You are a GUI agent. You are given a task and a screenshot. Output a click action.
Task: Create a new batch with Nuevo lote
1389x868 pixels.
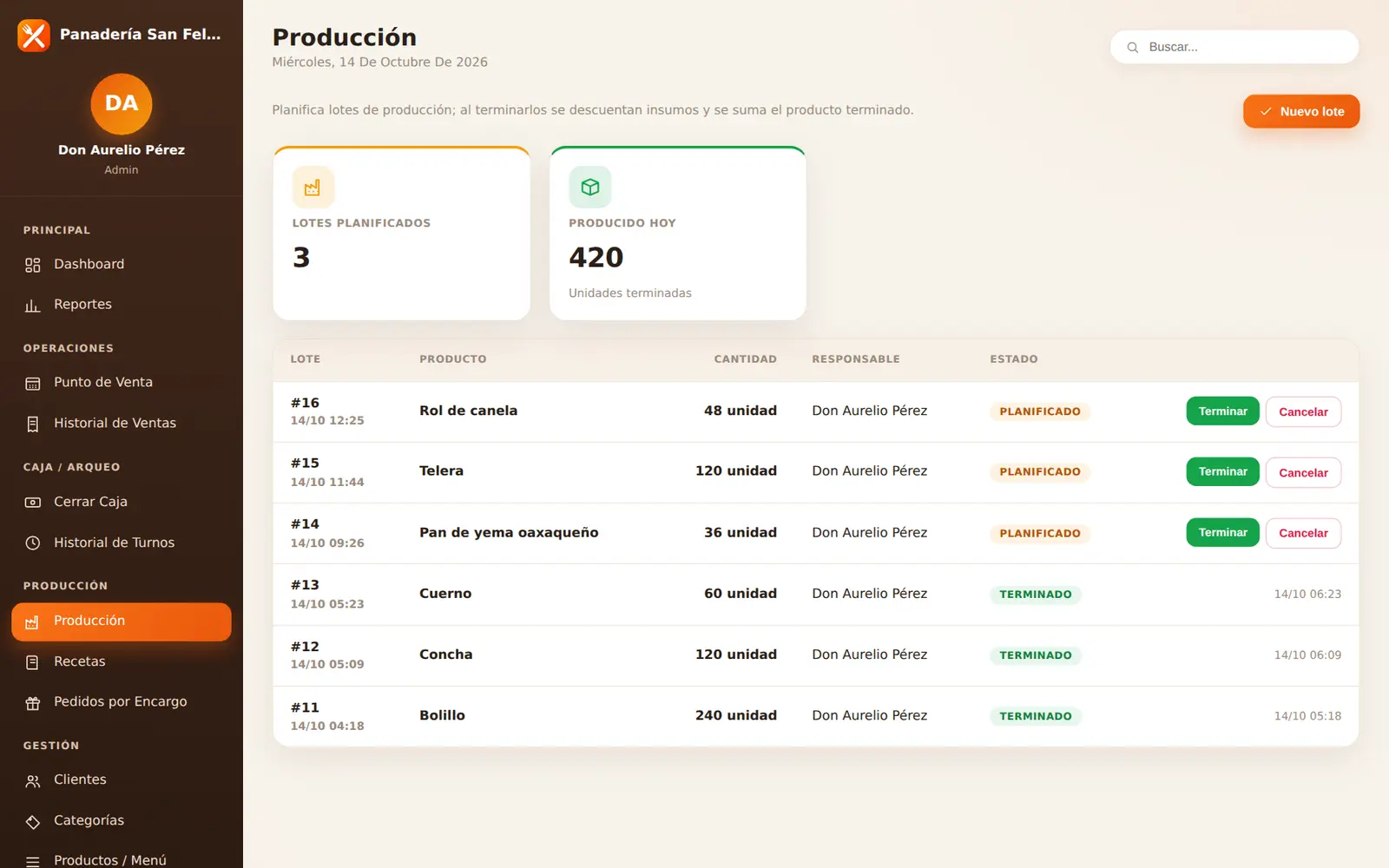1301,111
